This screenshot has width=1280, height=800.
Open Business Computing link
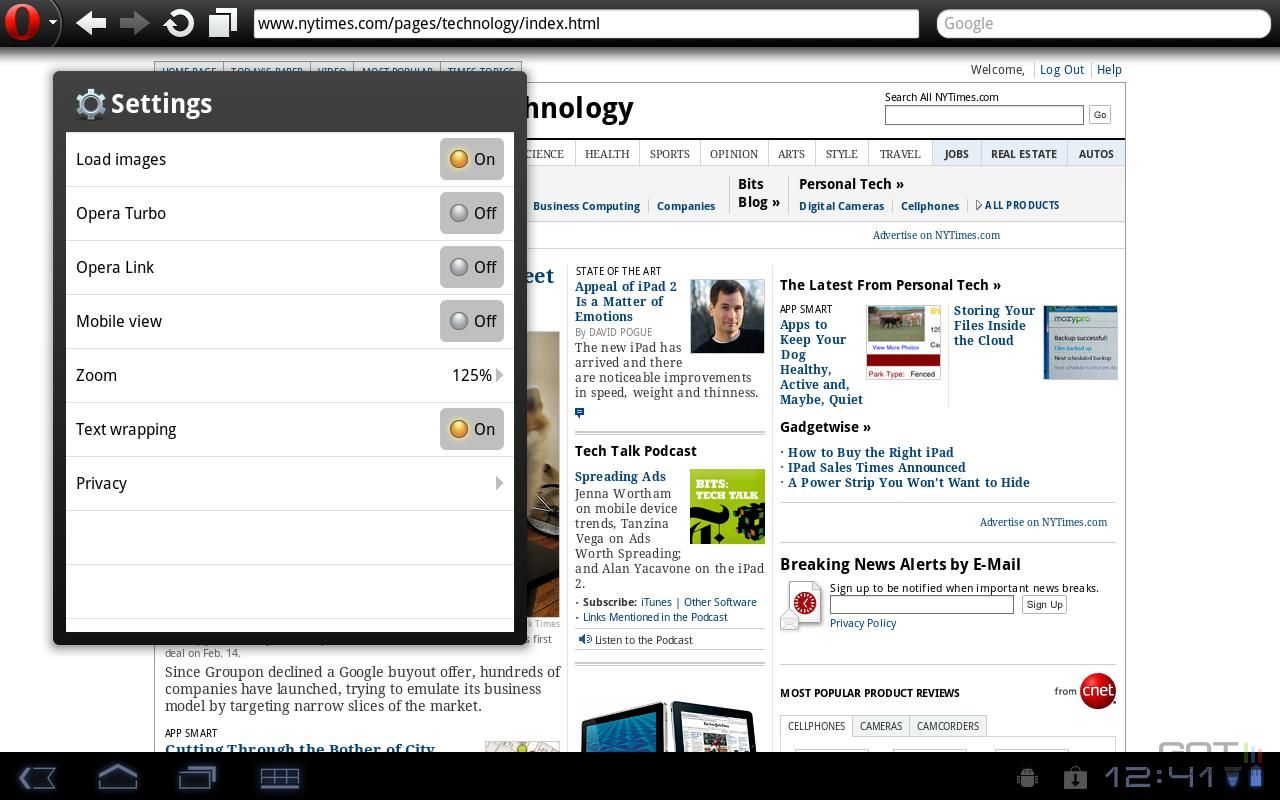click(x=586, y=206)
